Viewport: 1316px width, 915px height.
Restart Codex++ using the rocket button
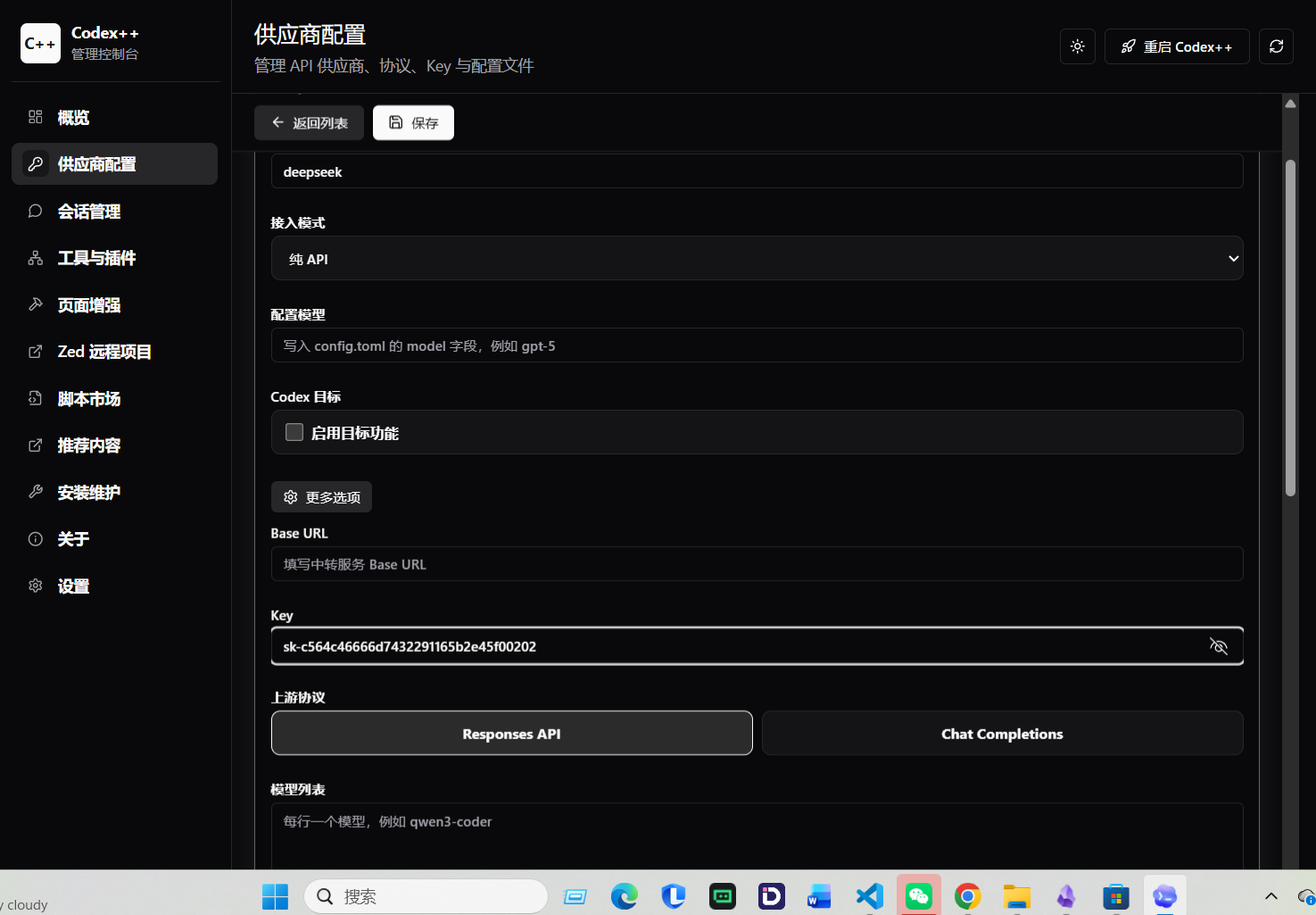point(1177,46)
